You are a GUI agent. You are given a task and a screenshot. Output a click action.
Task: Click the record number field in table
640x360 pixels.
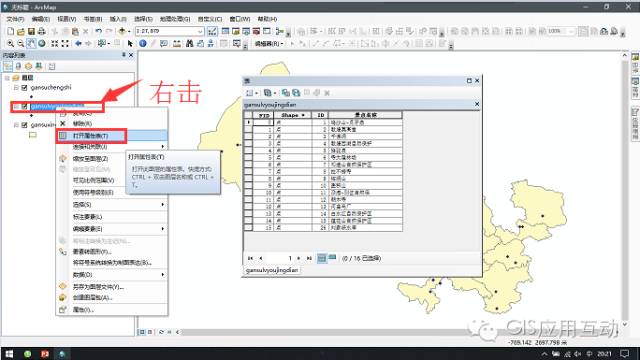click(280, 258)
